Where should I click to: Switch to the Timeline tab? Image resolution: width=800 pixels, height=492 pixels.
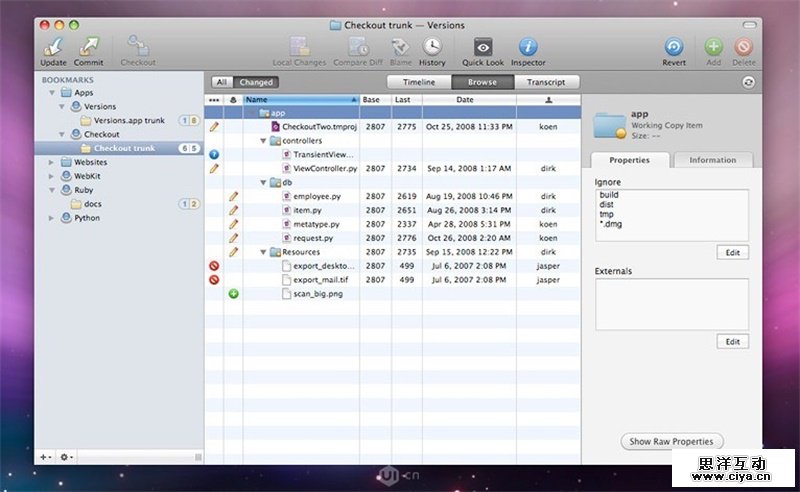[419, 82]
